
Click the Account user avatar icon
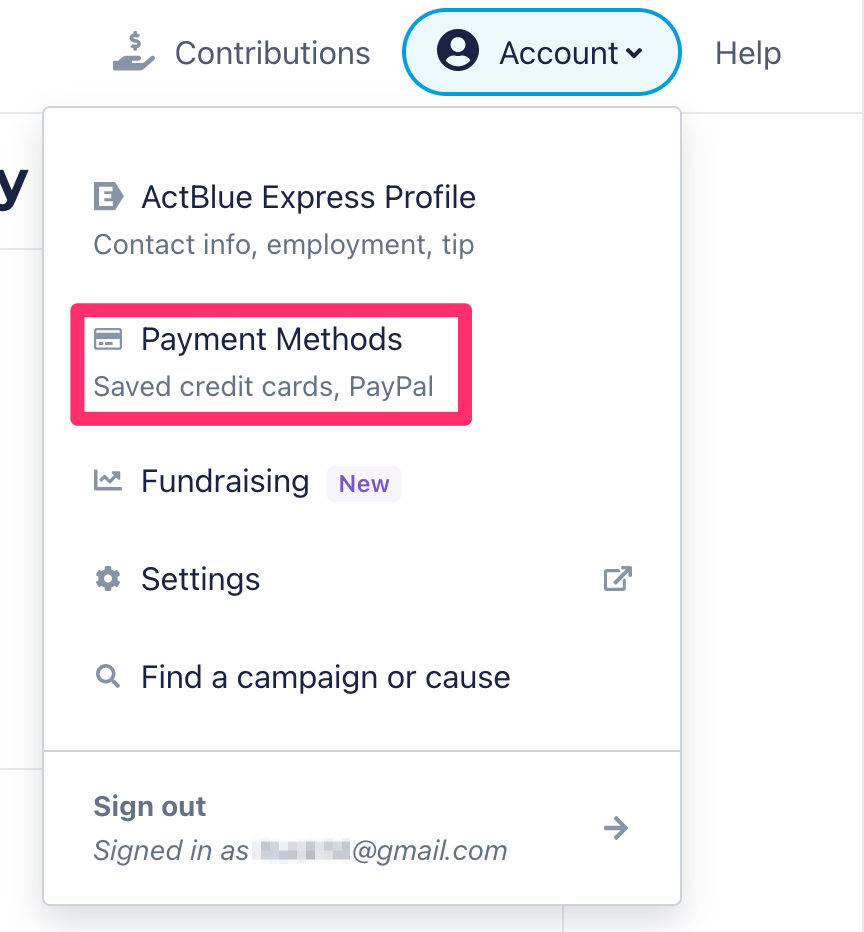[x=458, y=51]
